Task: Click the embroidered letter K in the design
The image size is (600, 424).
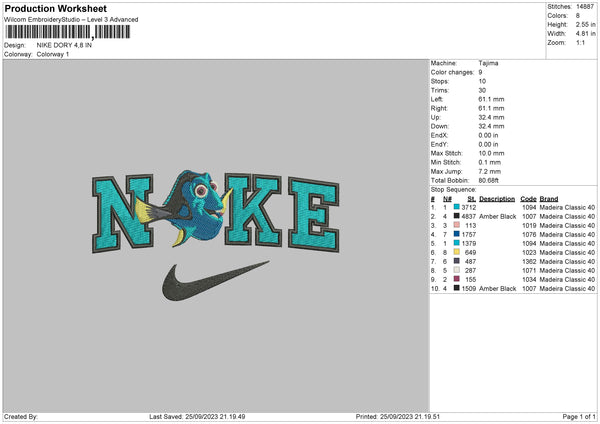Action: (x=253, y=209)
